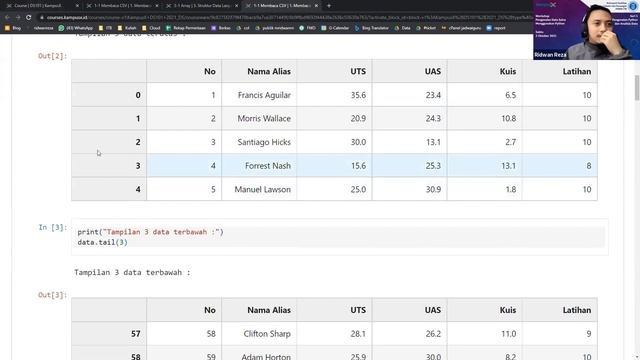Open the Data bookmark

coord(402,28)
